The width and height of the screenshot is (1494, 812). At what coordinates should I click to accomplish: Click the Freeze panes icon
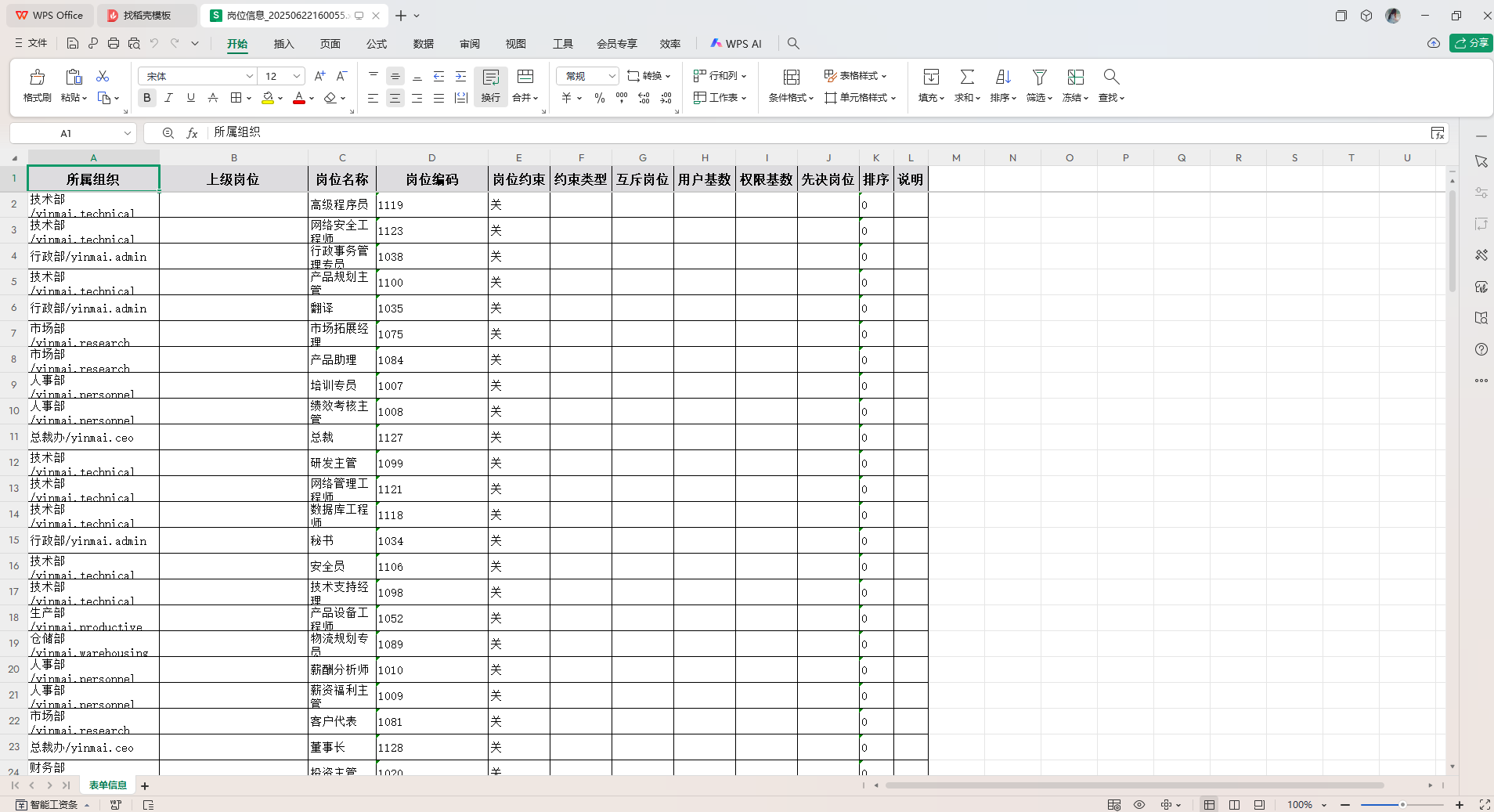click(x=1075, y=78)
